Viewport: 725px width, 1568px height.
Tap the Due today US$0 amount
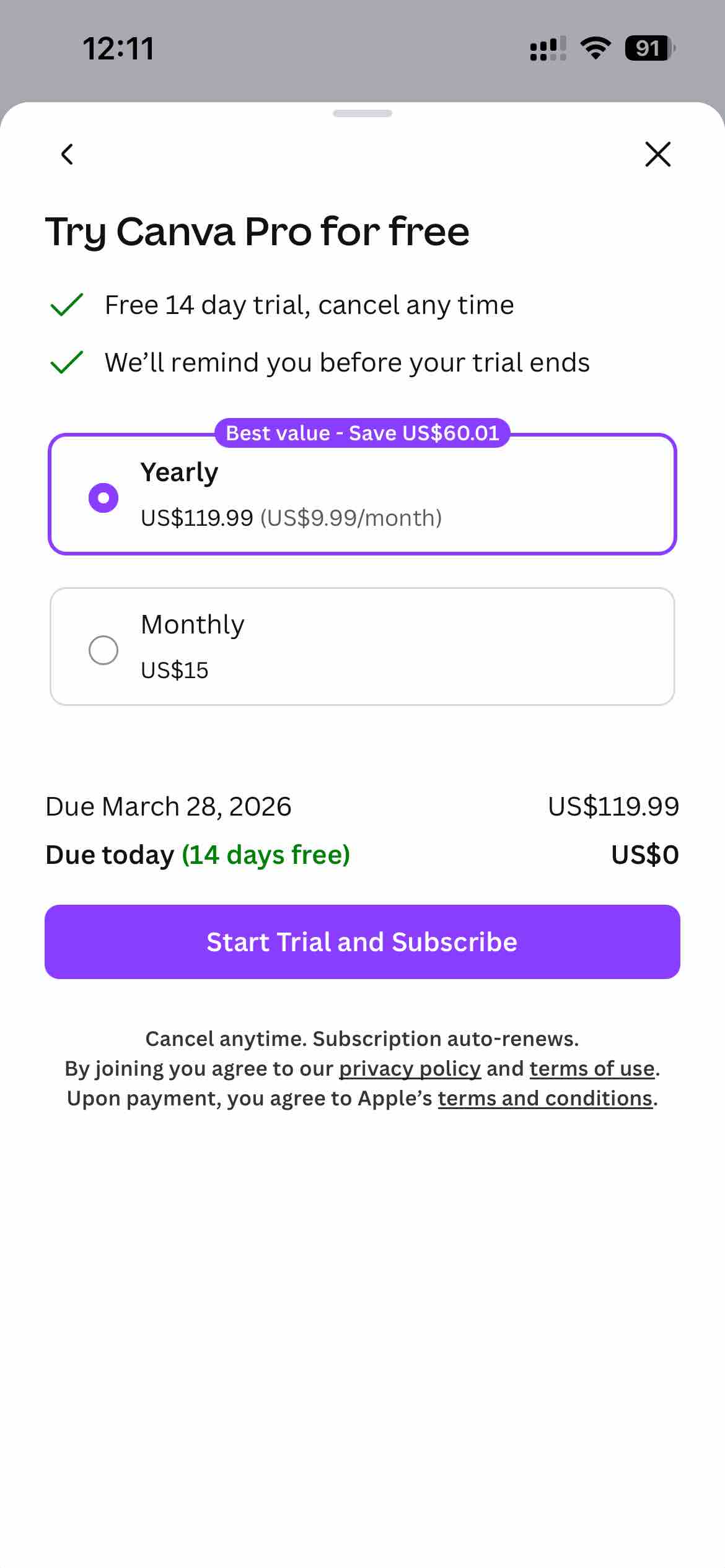(644, 855)
